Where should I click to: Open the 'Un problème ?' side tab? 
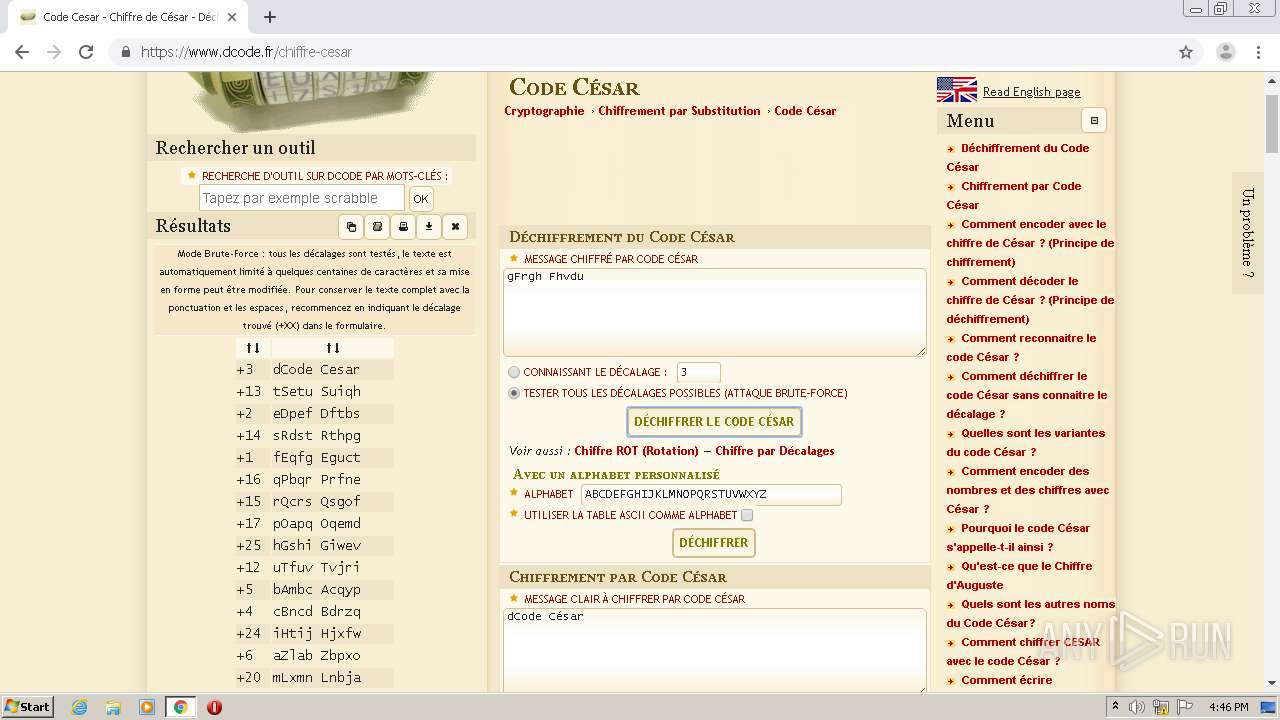tap(1247, 233)
